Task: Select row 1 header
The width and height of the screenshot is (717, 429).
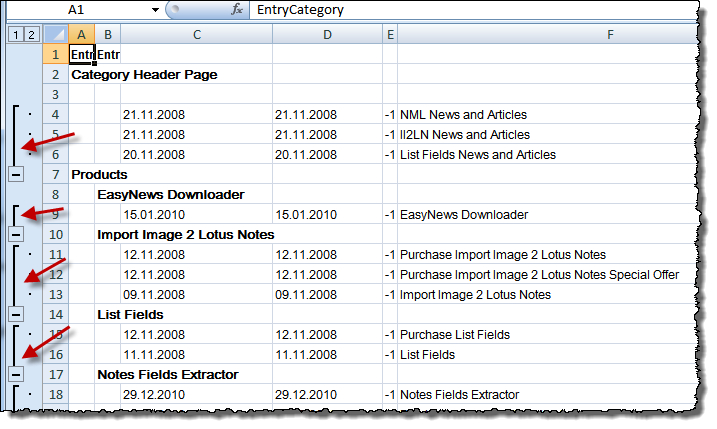Action: pyautogui.click(x=56, y=54)
